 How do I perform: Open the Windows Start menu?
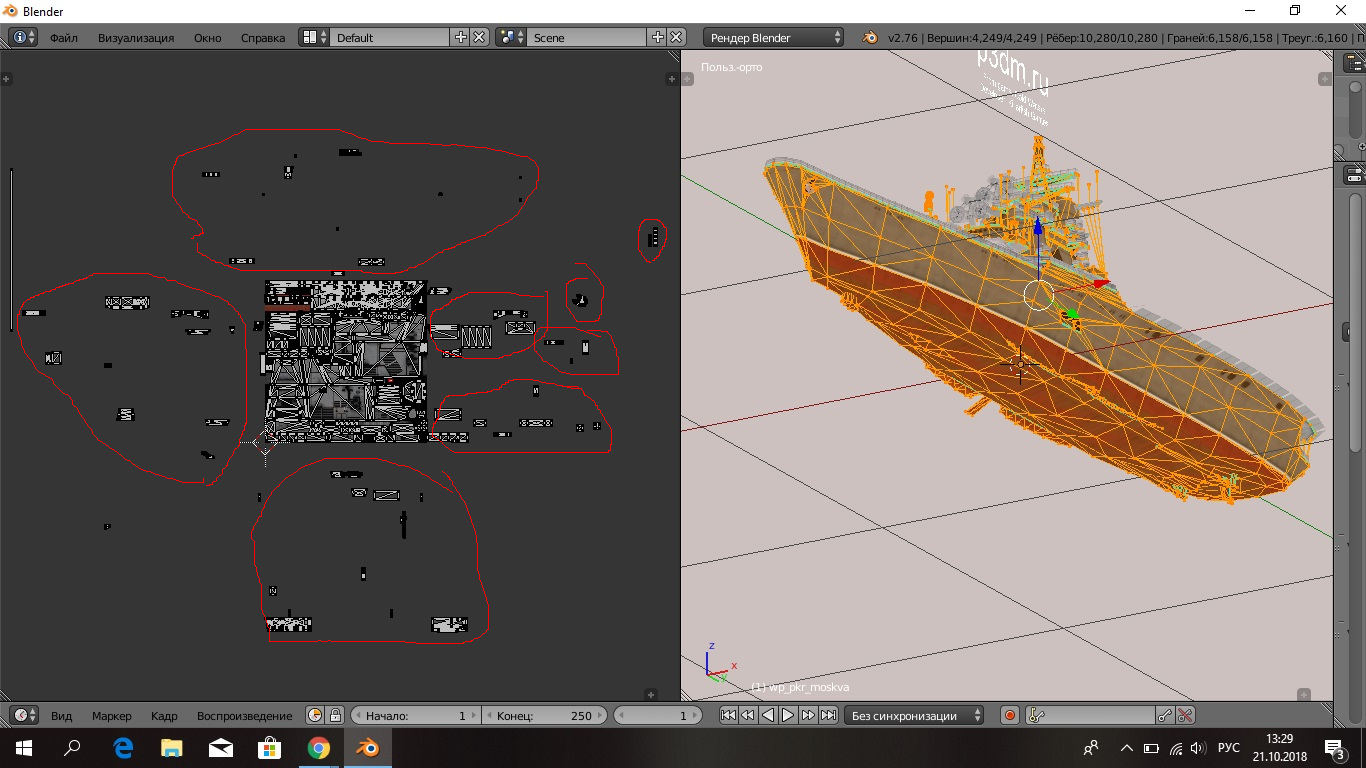point(24,748)
